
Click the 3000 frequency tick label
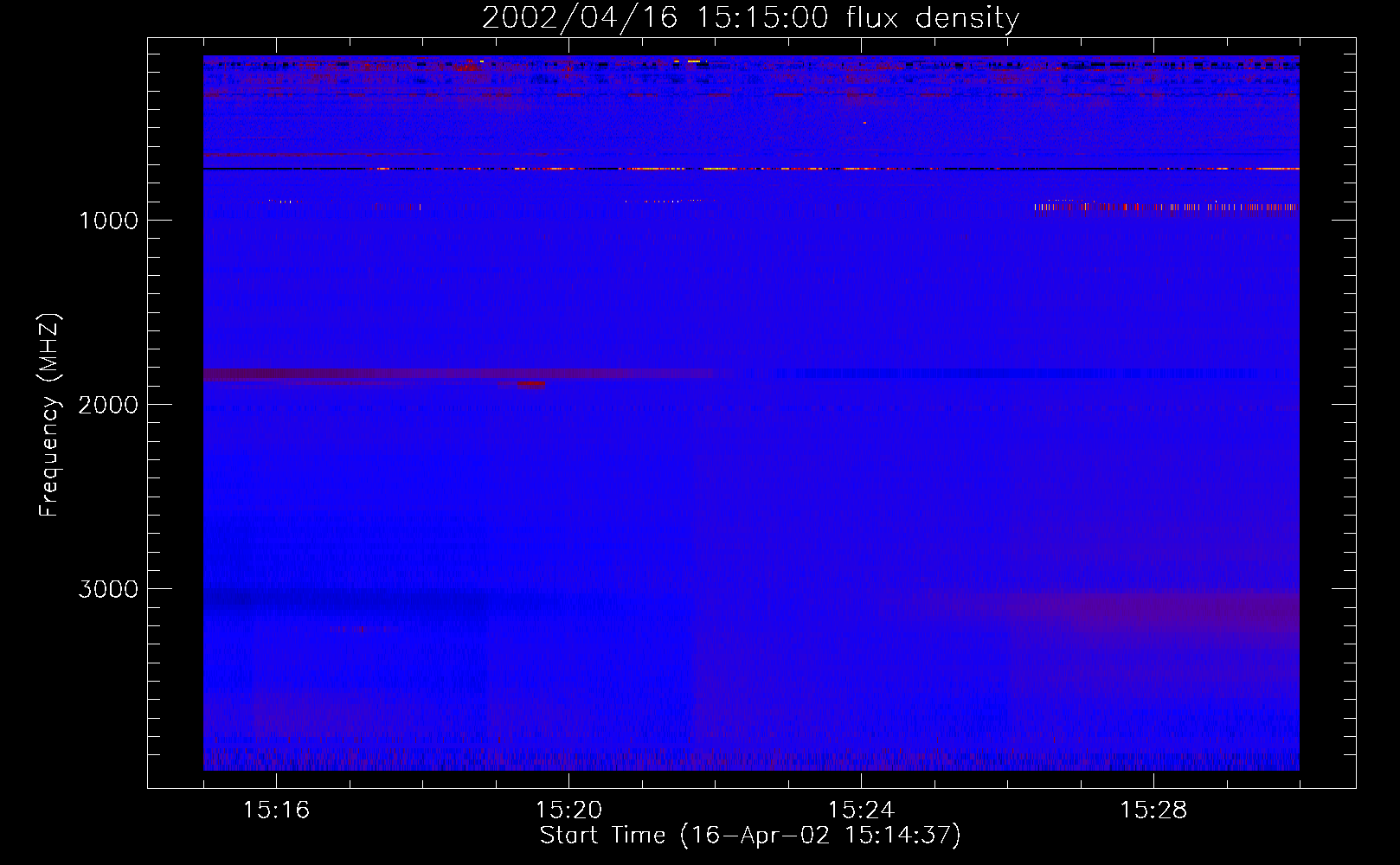(108, 589)
